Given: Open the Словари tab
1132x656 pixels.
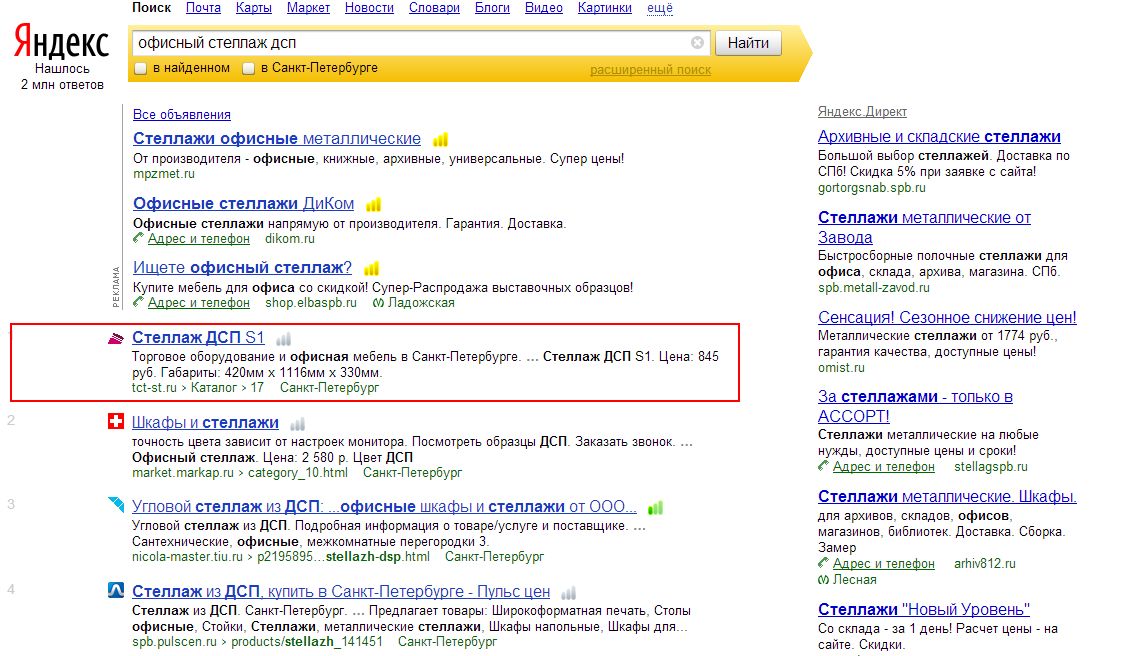Looking at the screenshot, I should [x=435, y=8].
